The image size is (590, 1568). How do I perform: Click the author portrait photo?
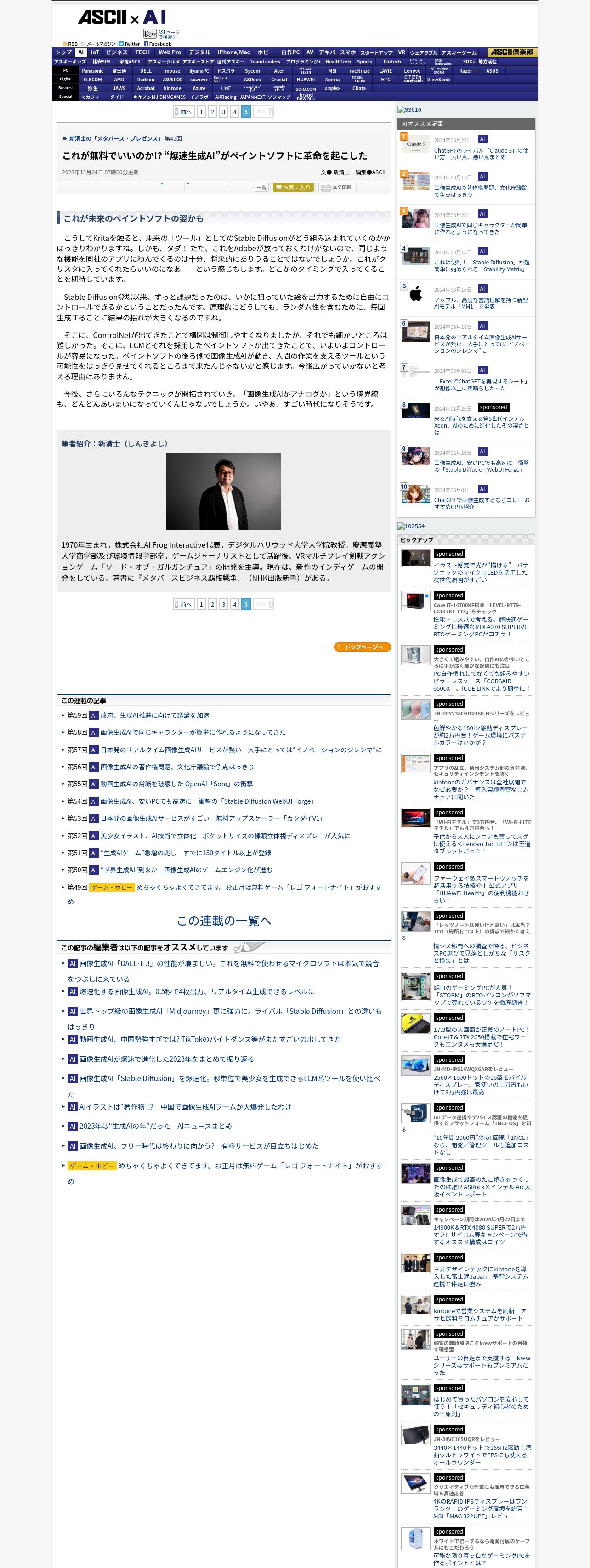click(224, 491)
